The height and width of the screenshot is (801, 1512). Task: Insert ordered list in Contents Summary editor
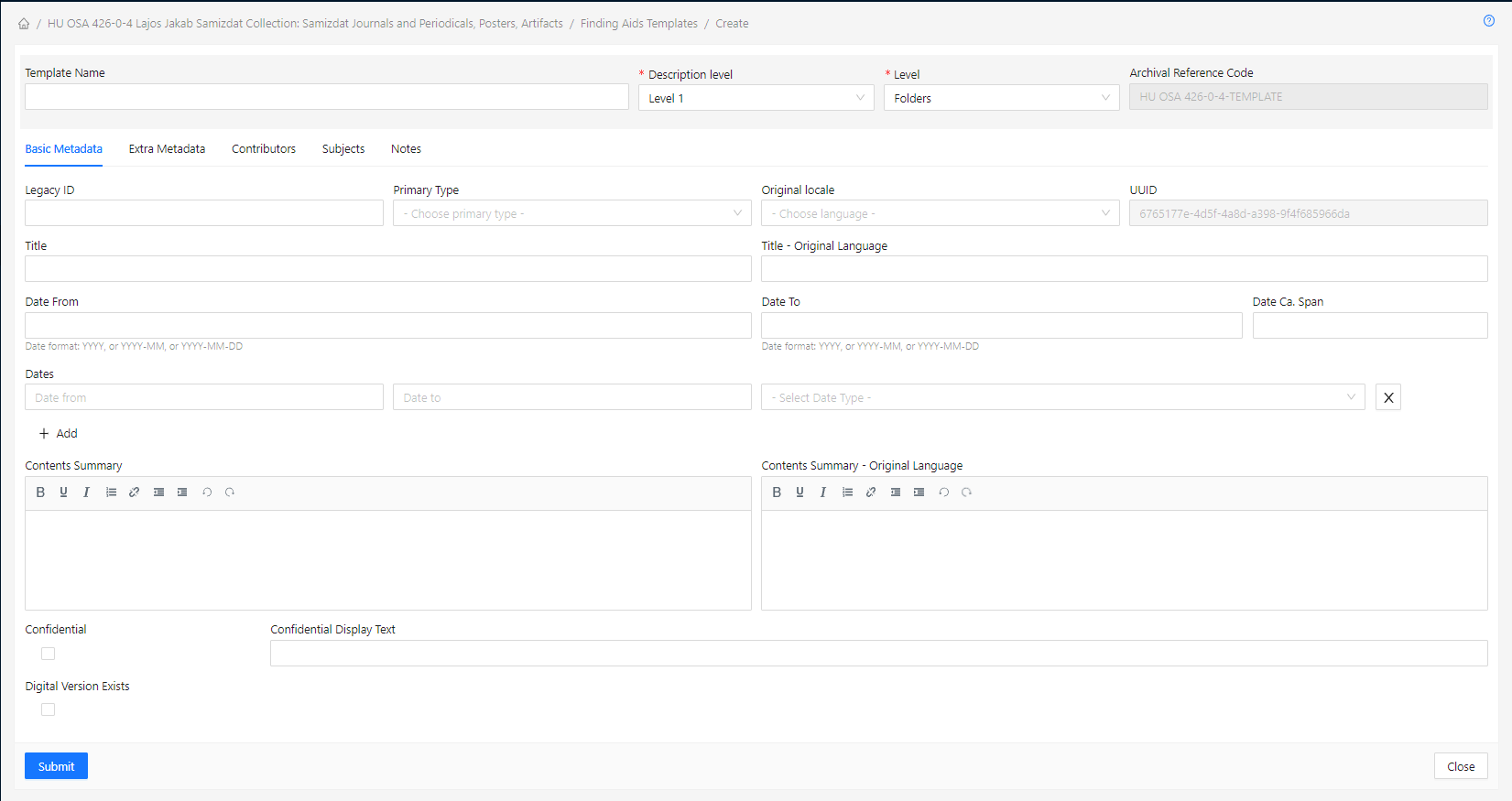[111, 493]
